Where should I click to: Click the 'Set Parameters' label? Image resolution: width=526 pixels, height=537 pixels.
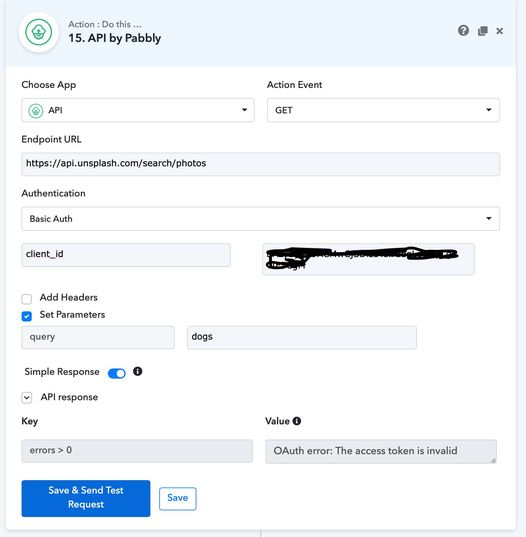pyautogui.click(x=72, y=315)
